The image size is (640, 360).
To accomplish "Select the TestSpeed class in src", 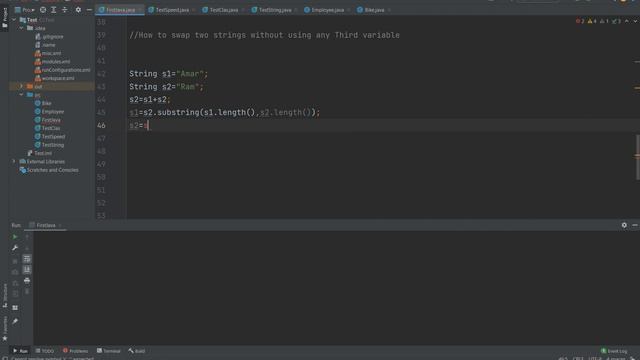I will pos(50,137).
